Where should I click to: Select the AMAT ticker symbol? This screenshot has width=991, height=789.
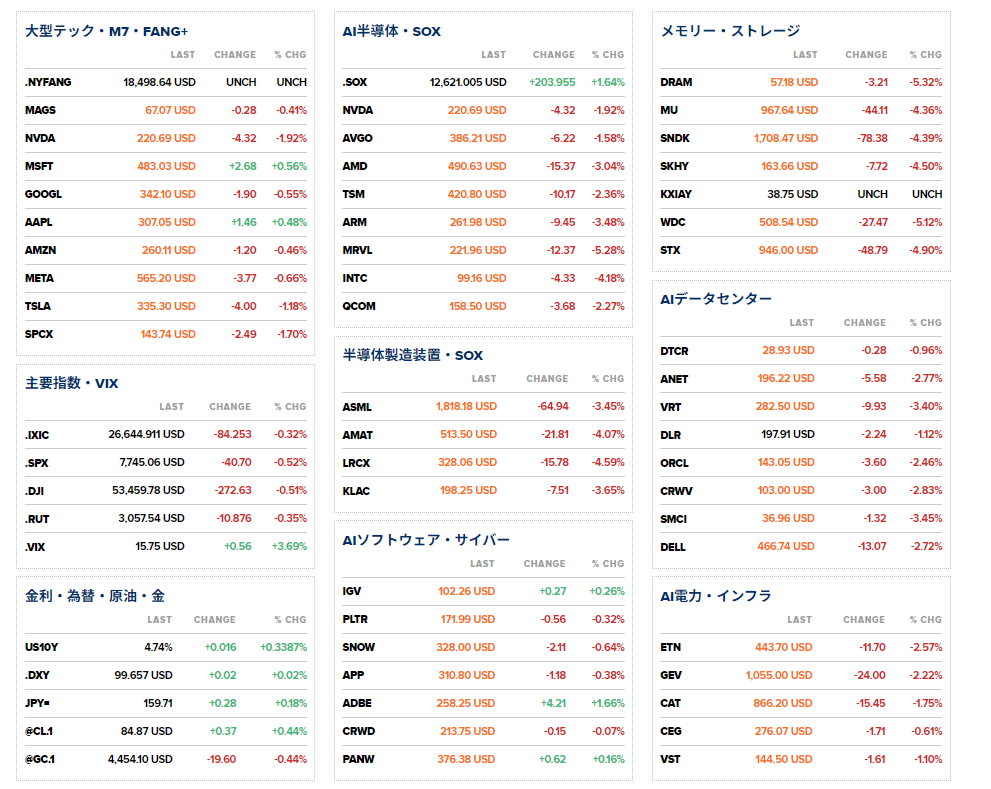pyautogui.click(x=358, y=435)
